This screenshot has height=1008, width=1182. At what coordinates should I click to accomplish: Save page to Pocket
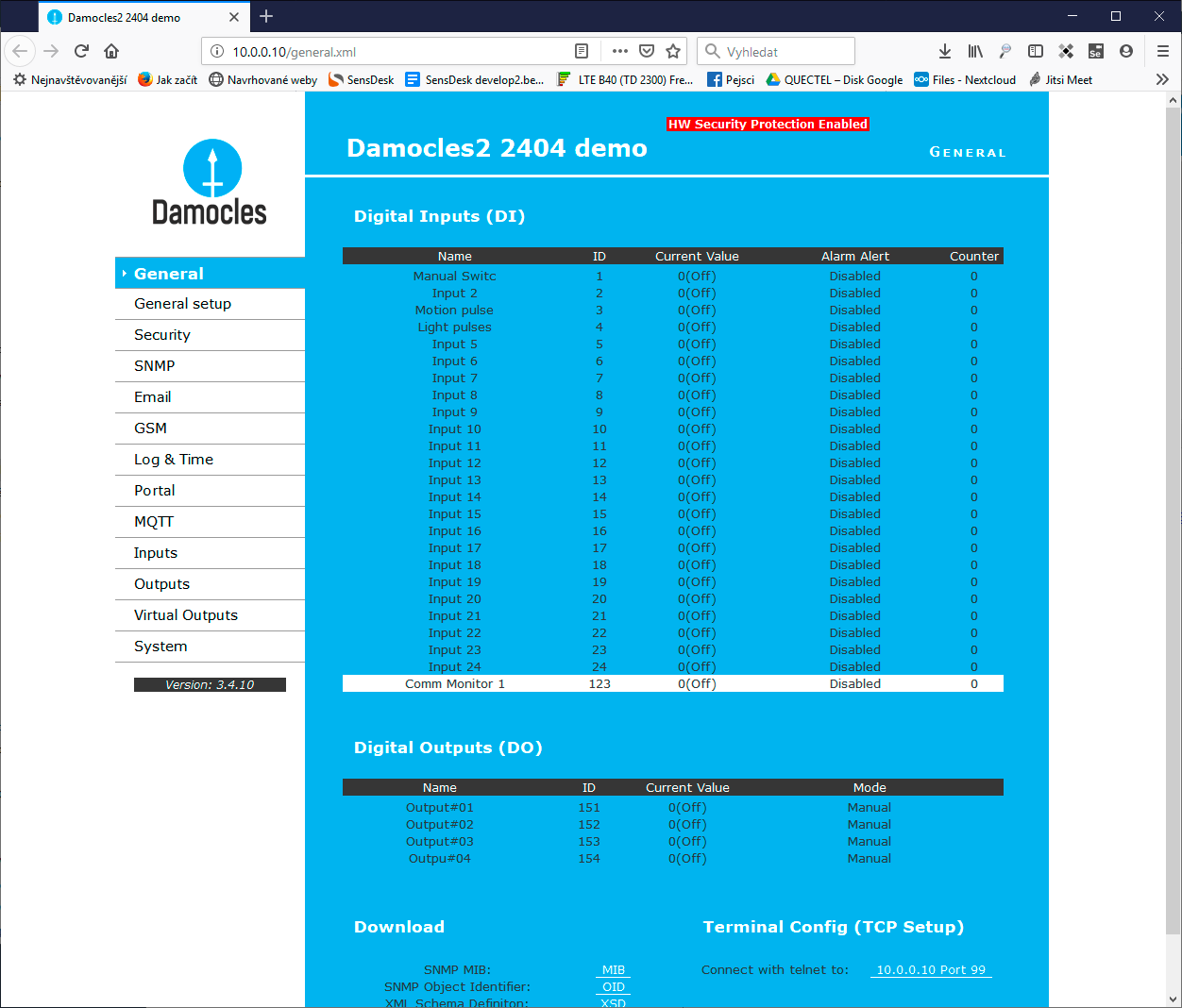[647, 51]
